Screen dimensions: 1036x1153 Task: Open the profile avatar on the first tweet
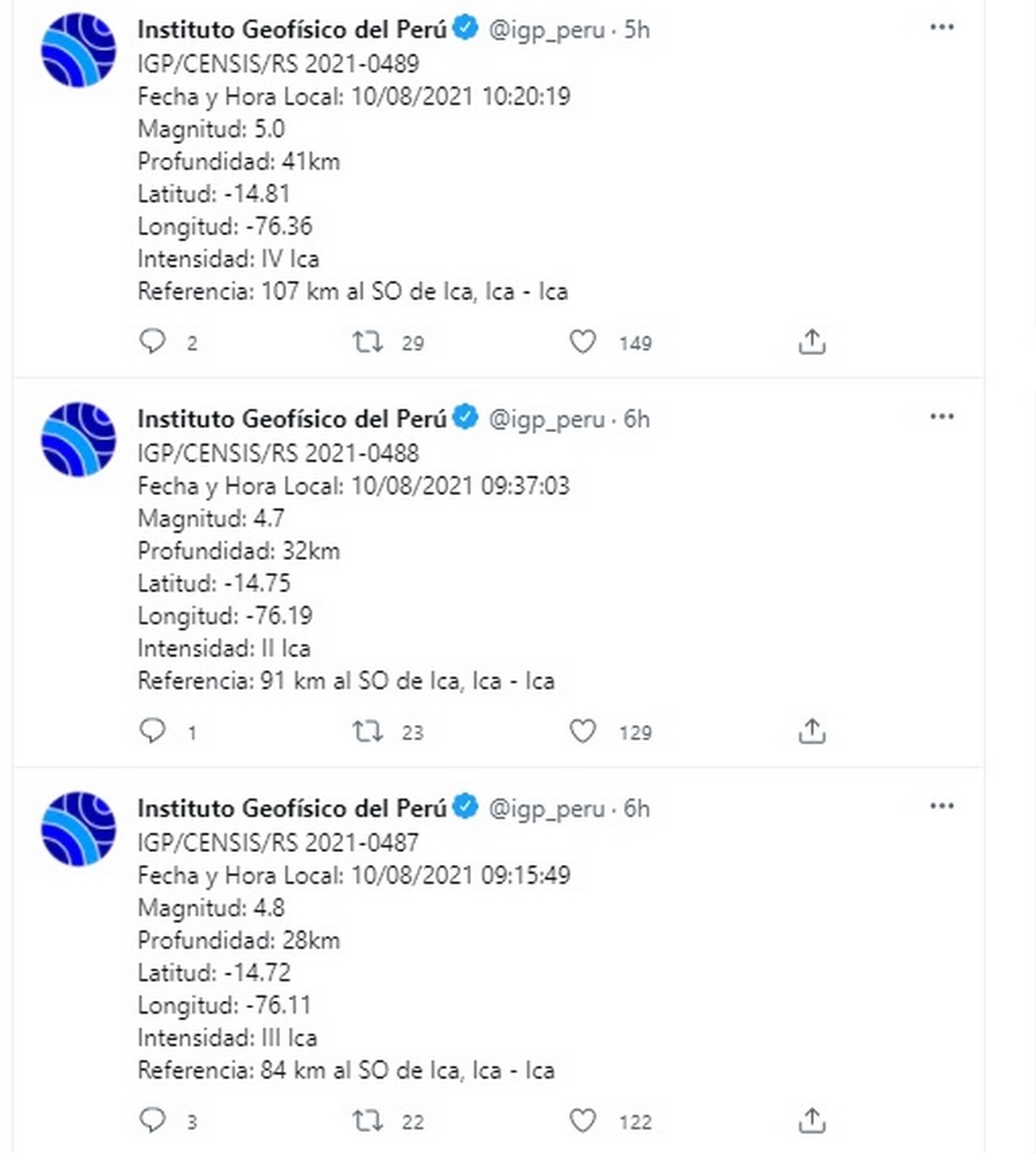click(79, 49)
